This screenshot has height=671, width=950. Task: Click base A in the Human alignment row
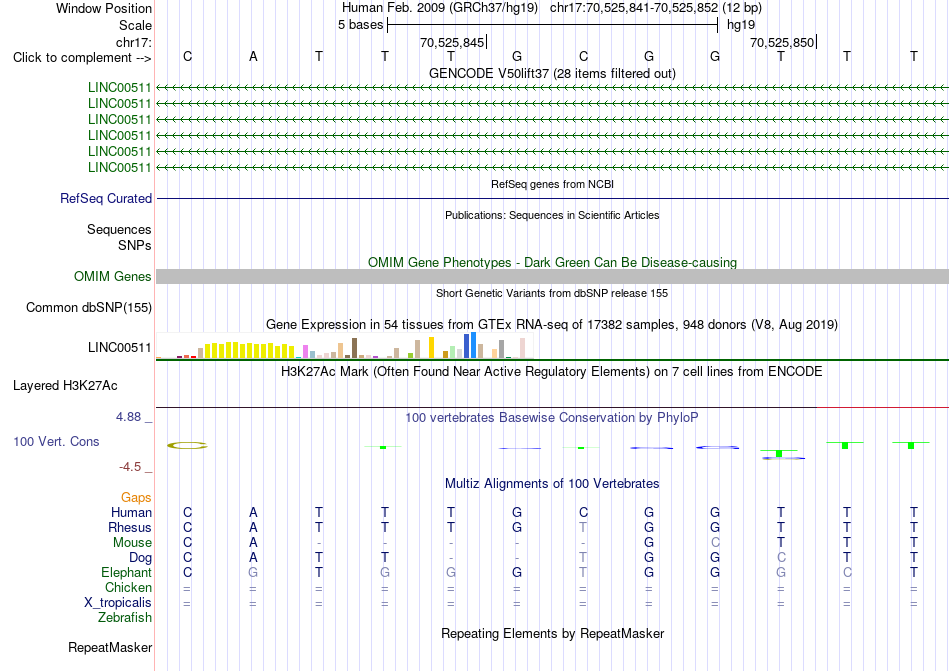[x=253, y=512]
